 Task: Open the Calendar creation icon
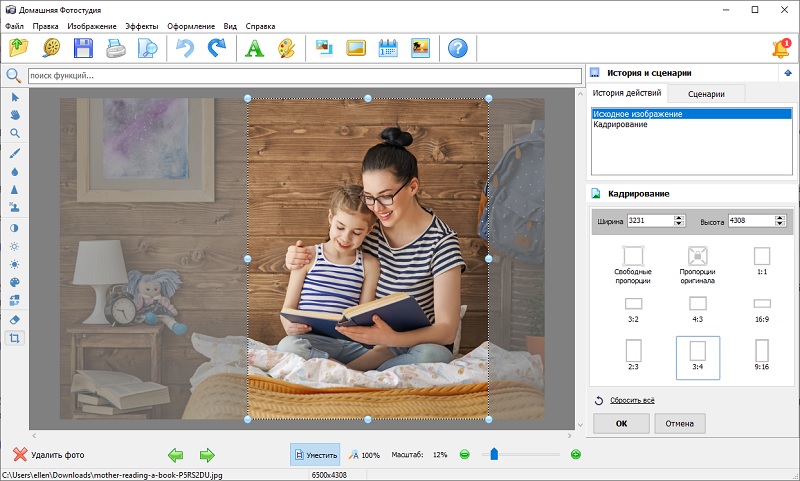click(388, 47)
